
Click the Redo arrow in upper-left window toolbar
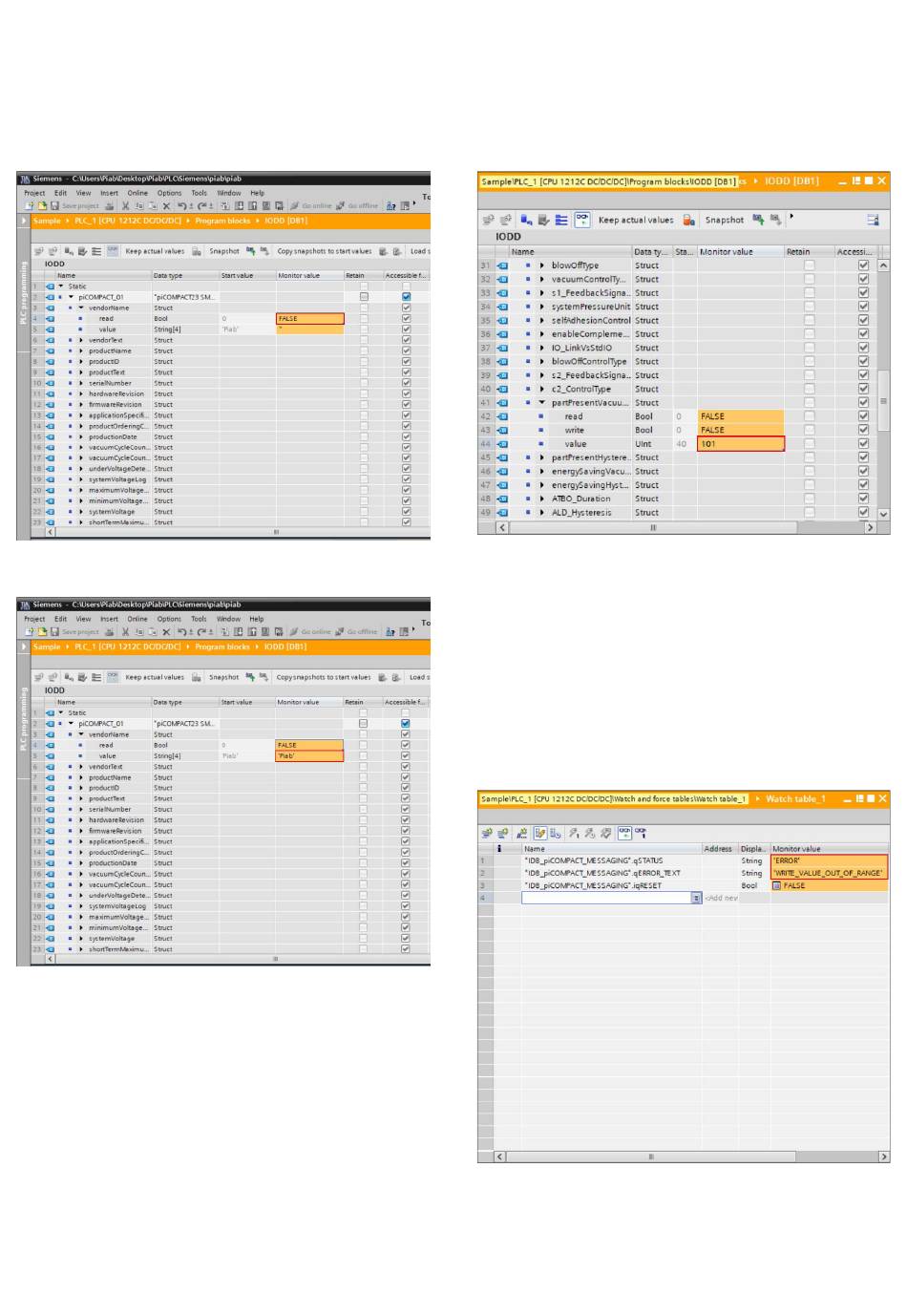[x=201, y=205]
